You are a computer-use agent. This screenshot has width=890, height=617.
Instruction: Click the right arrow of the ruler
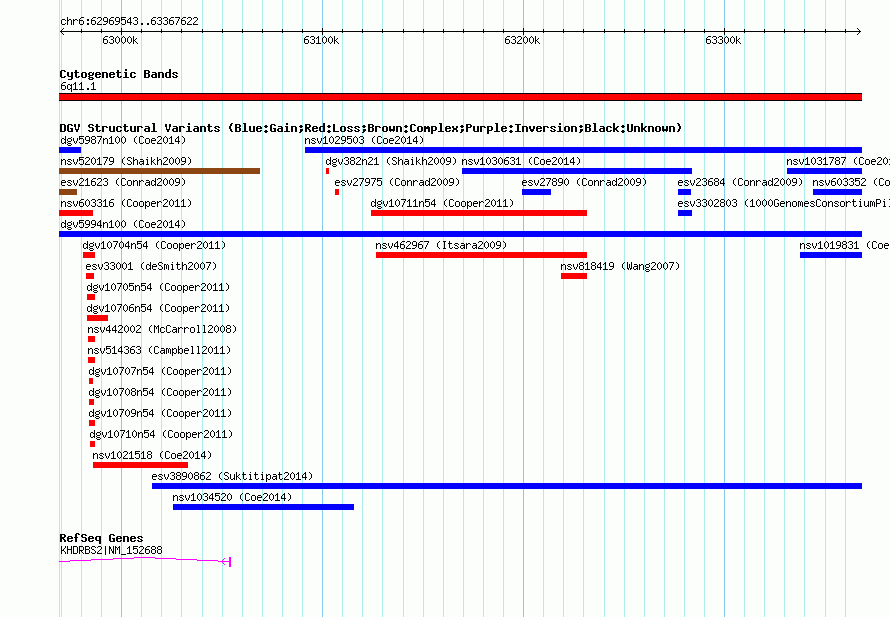[859, 31]
